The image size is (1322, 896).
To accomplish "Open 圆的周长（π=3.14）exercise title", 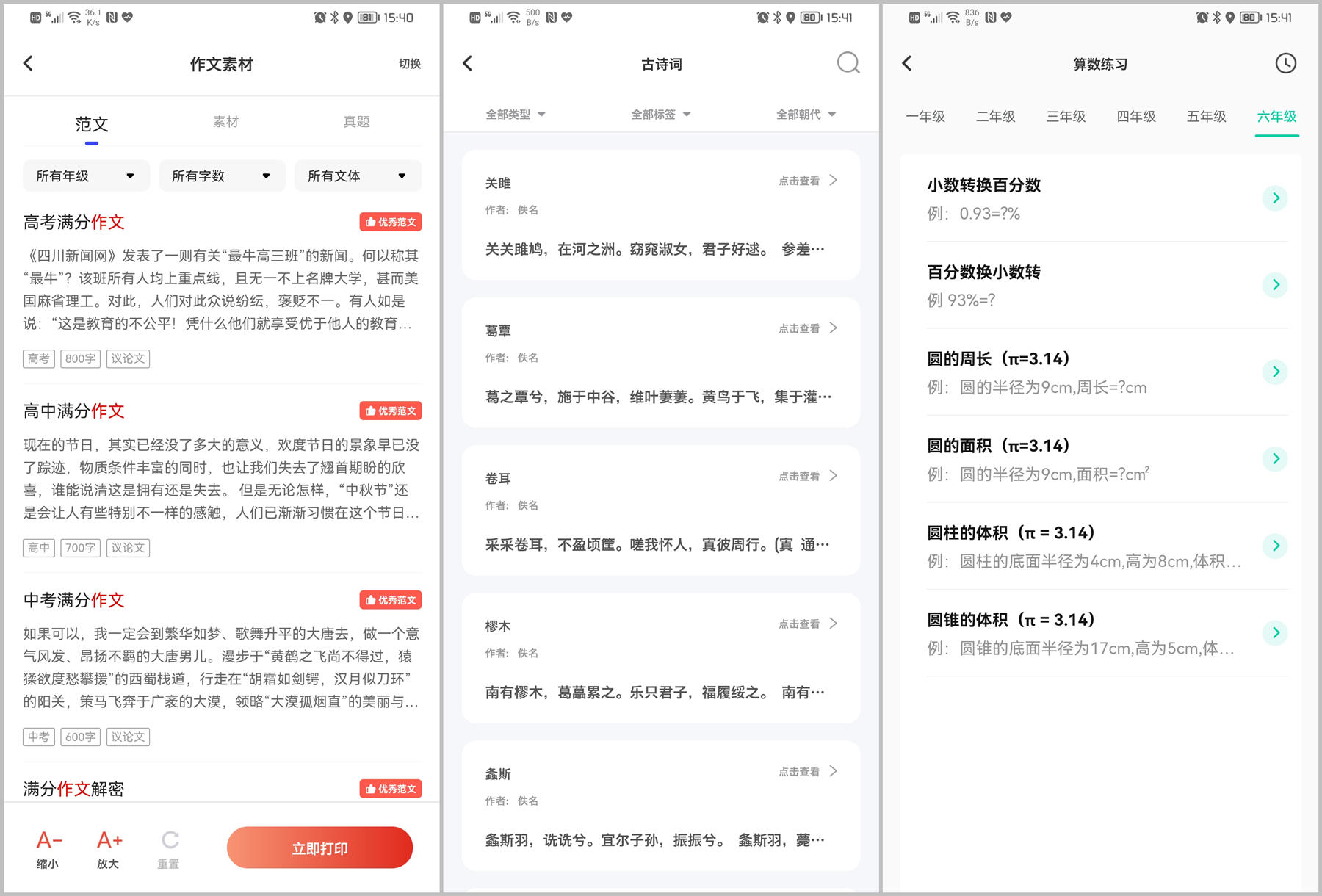I will (998, 359).
